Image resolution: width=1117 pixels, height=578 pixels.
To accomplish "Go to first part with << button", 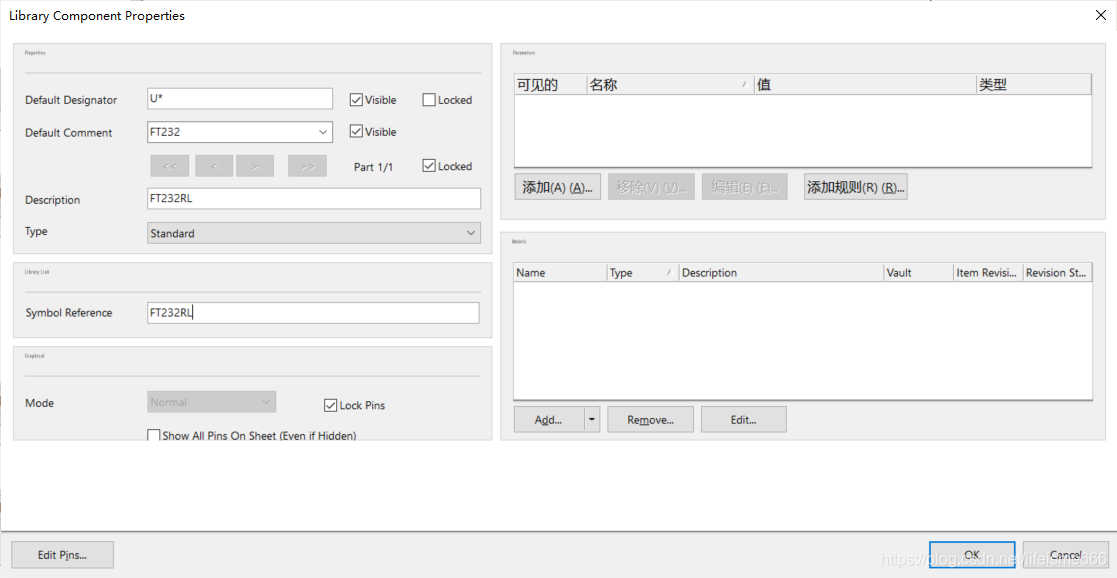I will [x=170, y=166].
